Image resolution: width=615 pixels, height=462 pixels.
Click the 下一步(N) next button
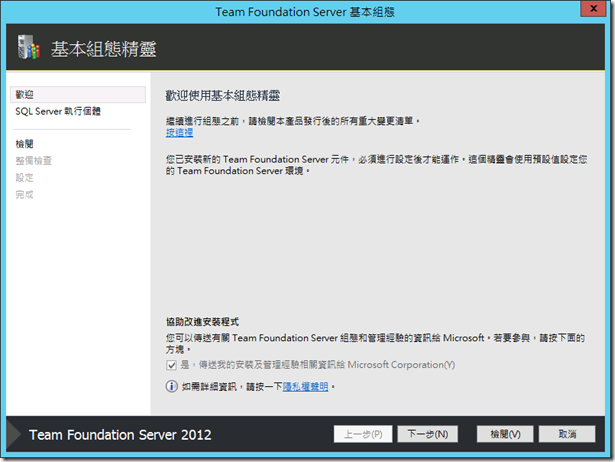[428, 434]
